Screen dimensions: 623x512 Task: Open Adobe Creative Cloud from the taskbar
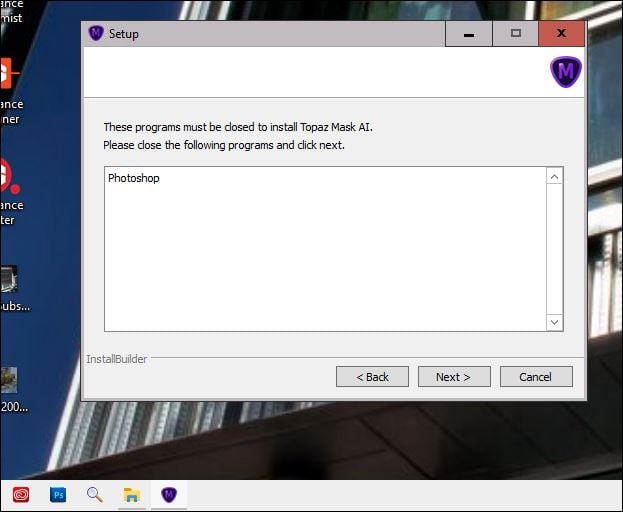(x=21, y=495)
